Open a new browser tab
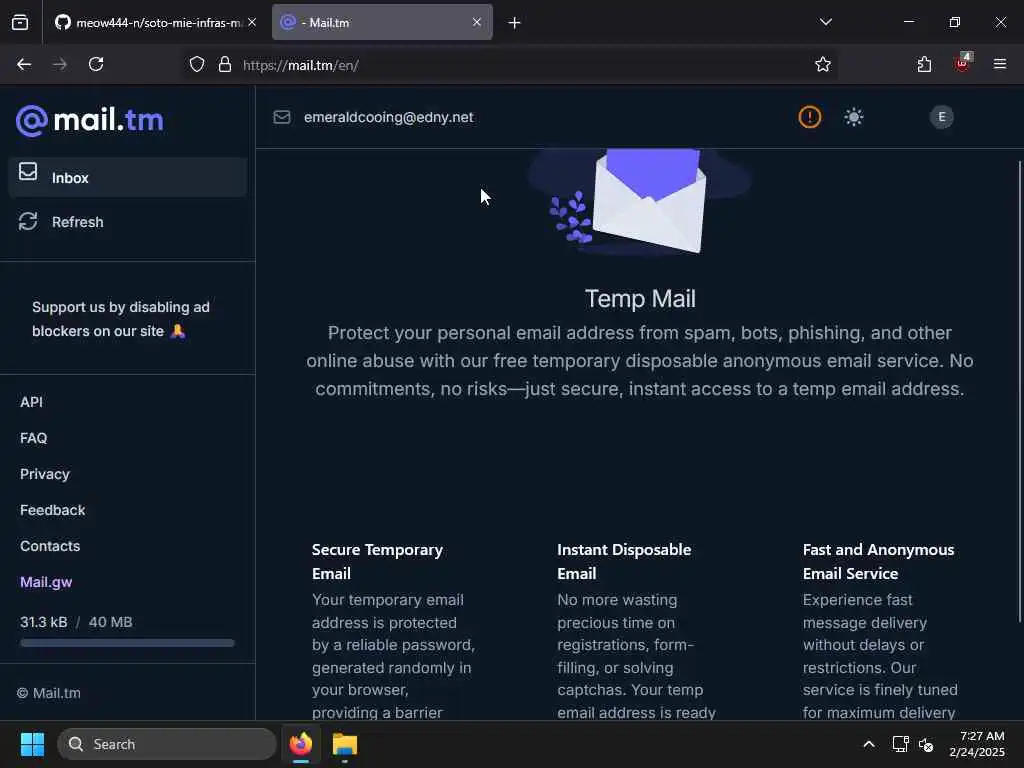 (515, 23)
